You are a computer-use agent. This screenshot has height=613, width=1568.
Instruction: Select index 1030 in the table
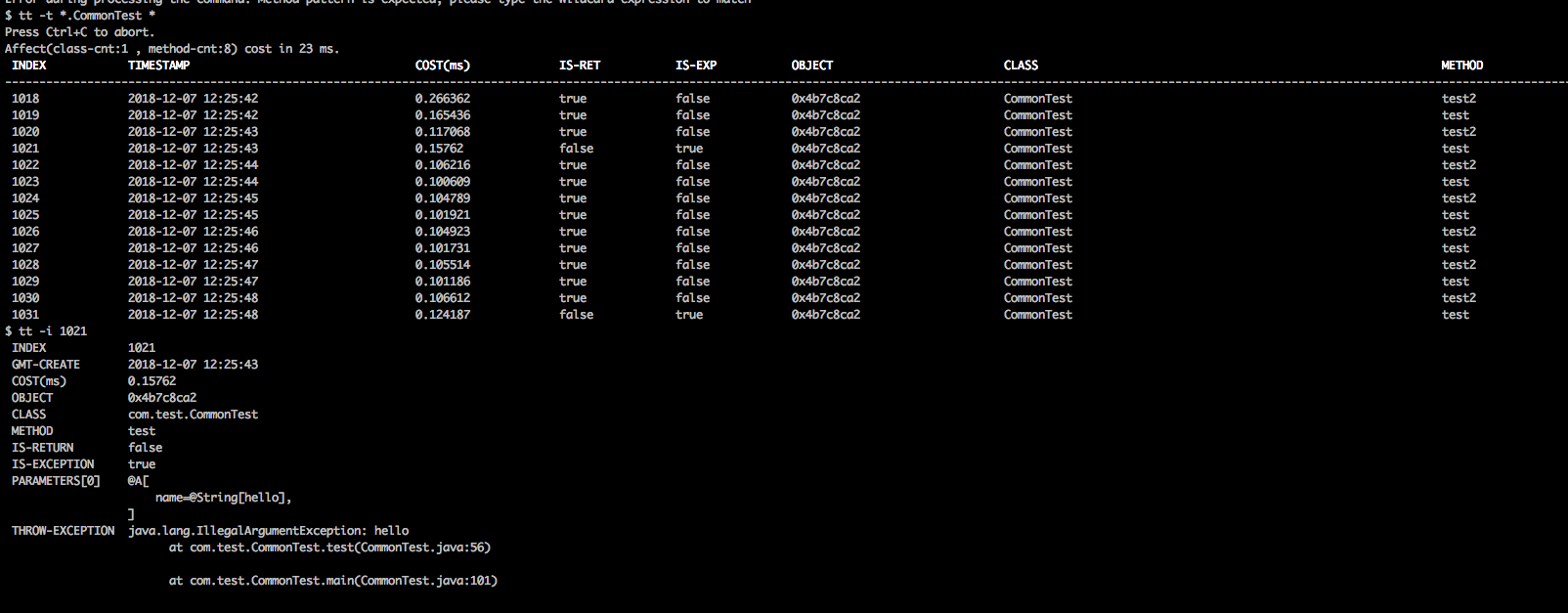click(x=25, y=298)
